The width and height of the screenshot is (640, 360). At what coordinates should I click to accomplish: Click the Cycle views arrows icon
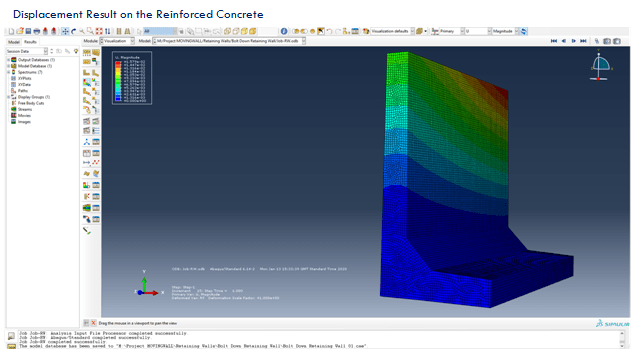[107, 31]
